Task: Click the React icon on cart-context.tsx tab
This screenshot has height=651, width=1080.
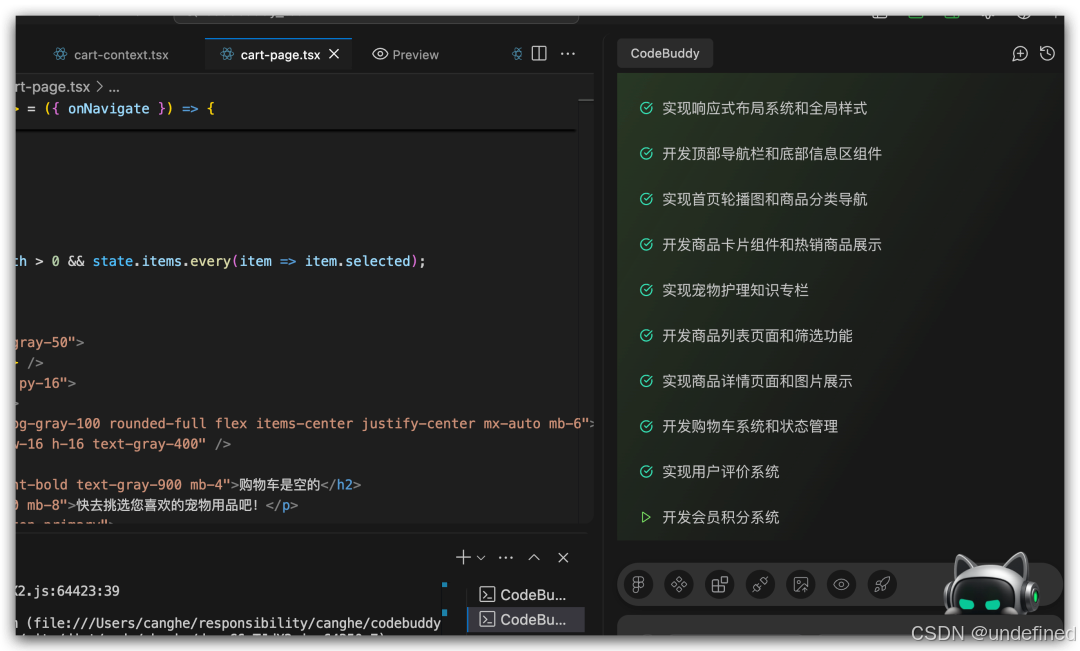Action: [61, 54]
